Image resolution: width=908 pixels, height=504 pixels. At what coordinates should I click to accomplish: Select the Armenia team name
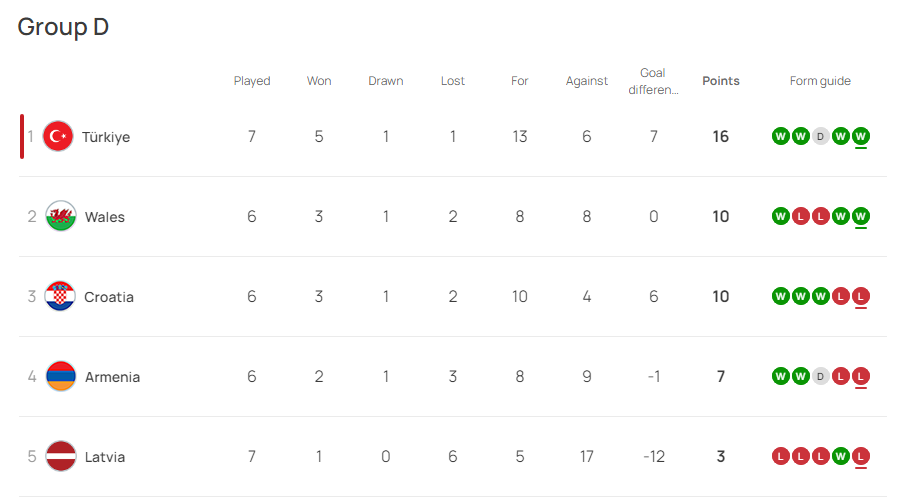pos(112,377)
